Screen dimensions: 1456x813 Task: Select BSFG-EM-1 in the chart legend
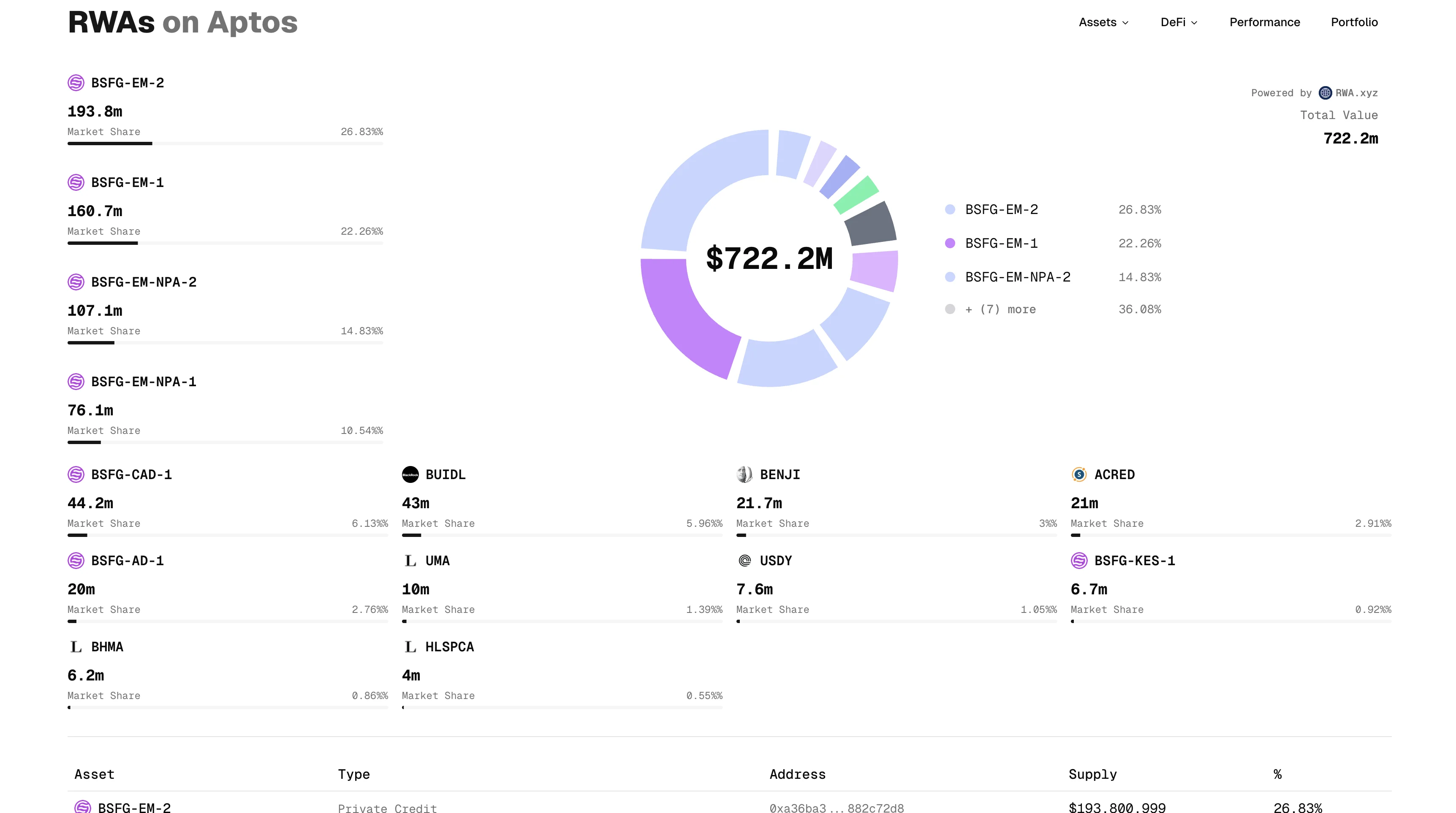[x=1001, y=243]
